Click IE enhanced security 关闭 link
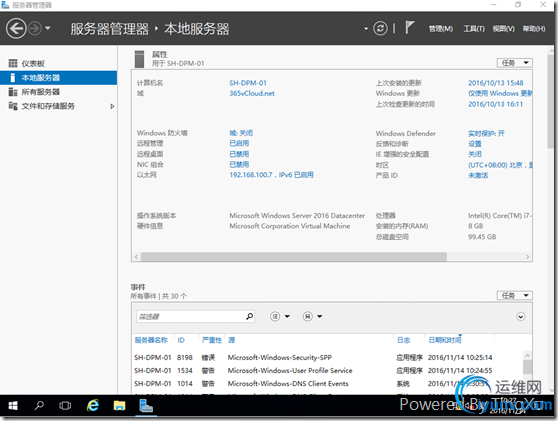 (475, 154)
